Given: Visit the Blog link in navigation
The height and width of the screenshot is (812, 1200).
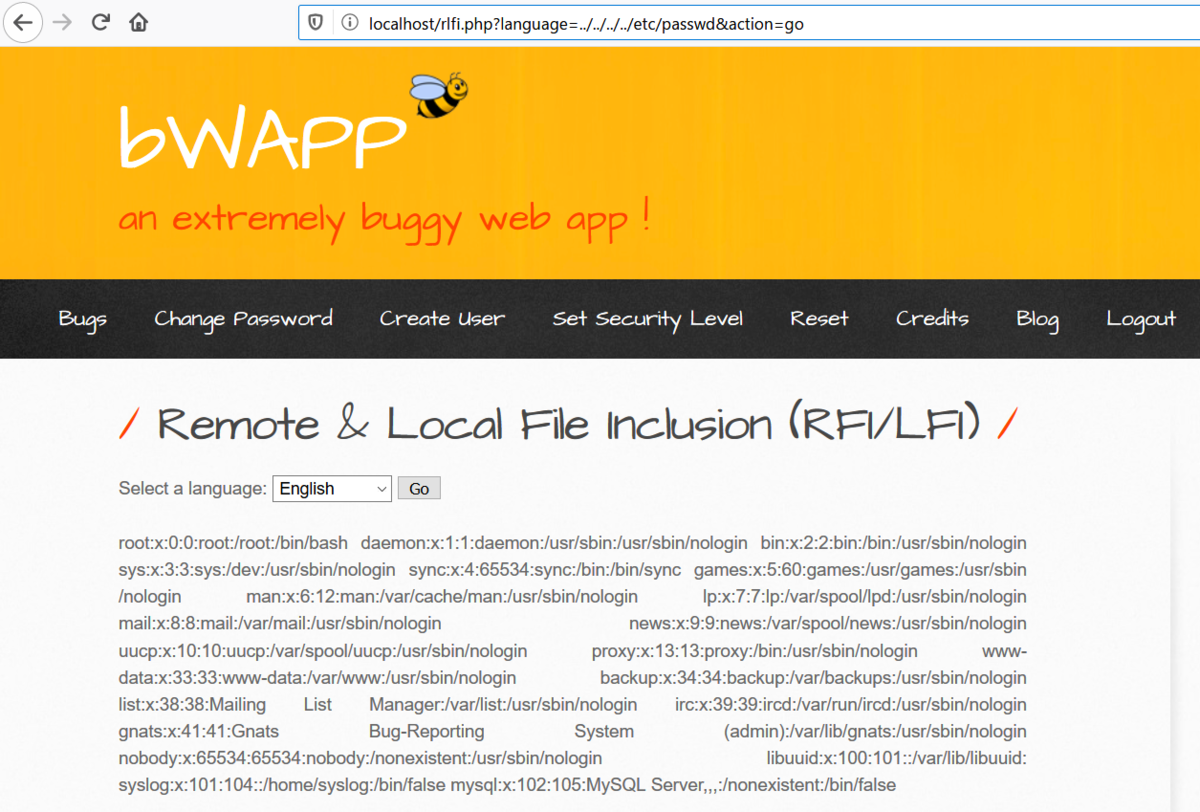Looking at the screenshot, I should coord(1037,319).
